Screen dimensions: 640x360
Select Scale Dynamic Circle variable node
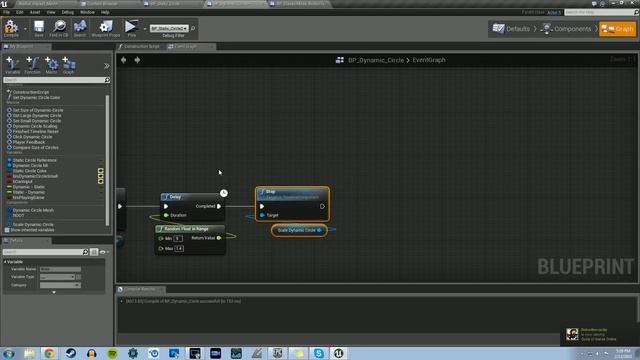point(299,230)
